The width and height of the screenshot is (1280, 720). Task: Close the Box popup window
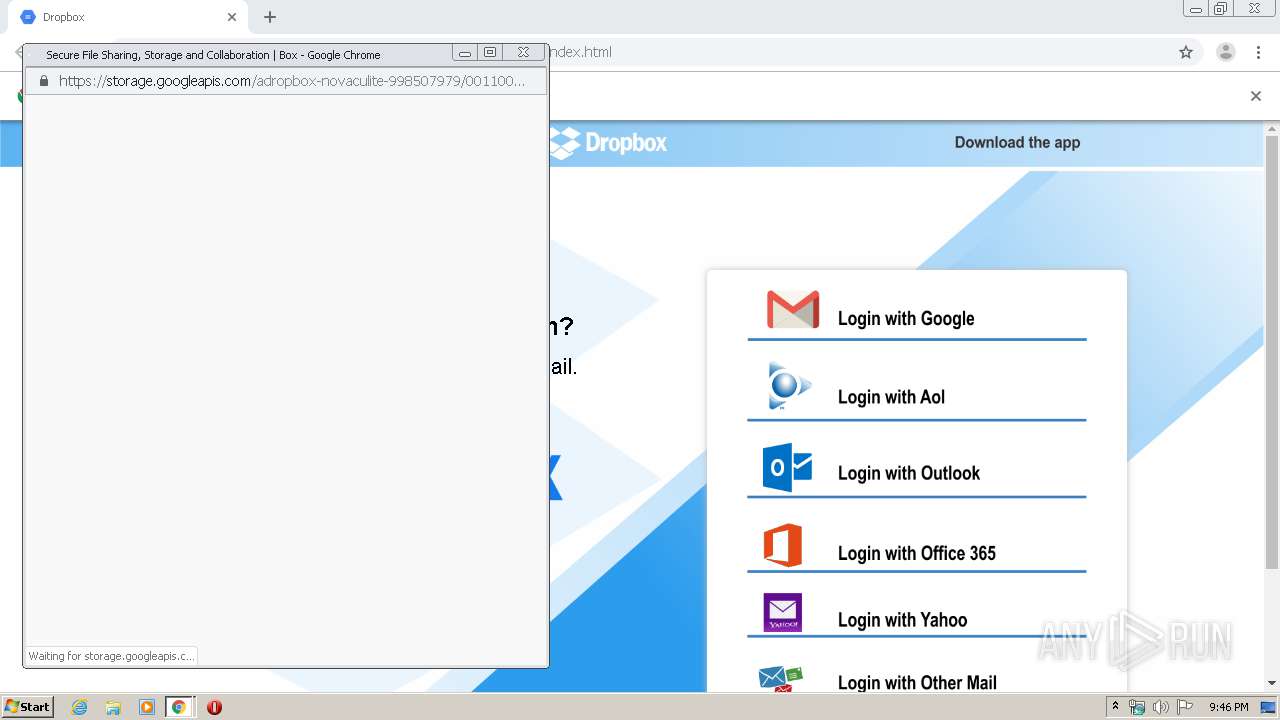pos(523,53)
